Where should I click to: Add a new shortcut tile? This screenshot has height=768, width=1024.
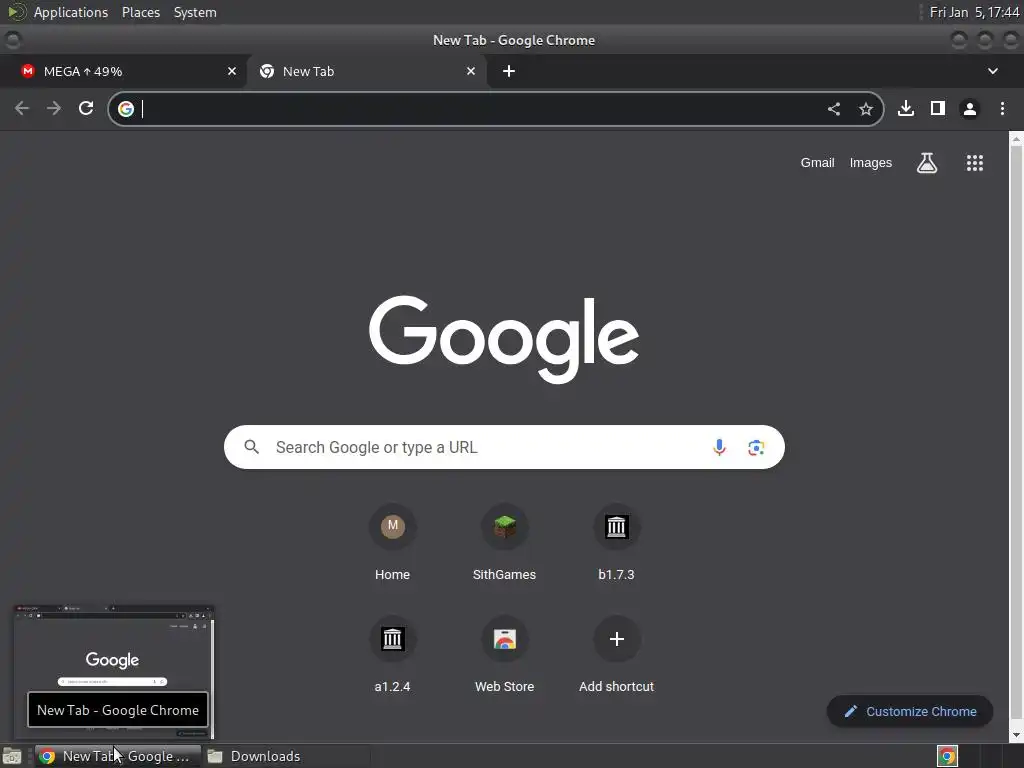click(x=616, y=655)
